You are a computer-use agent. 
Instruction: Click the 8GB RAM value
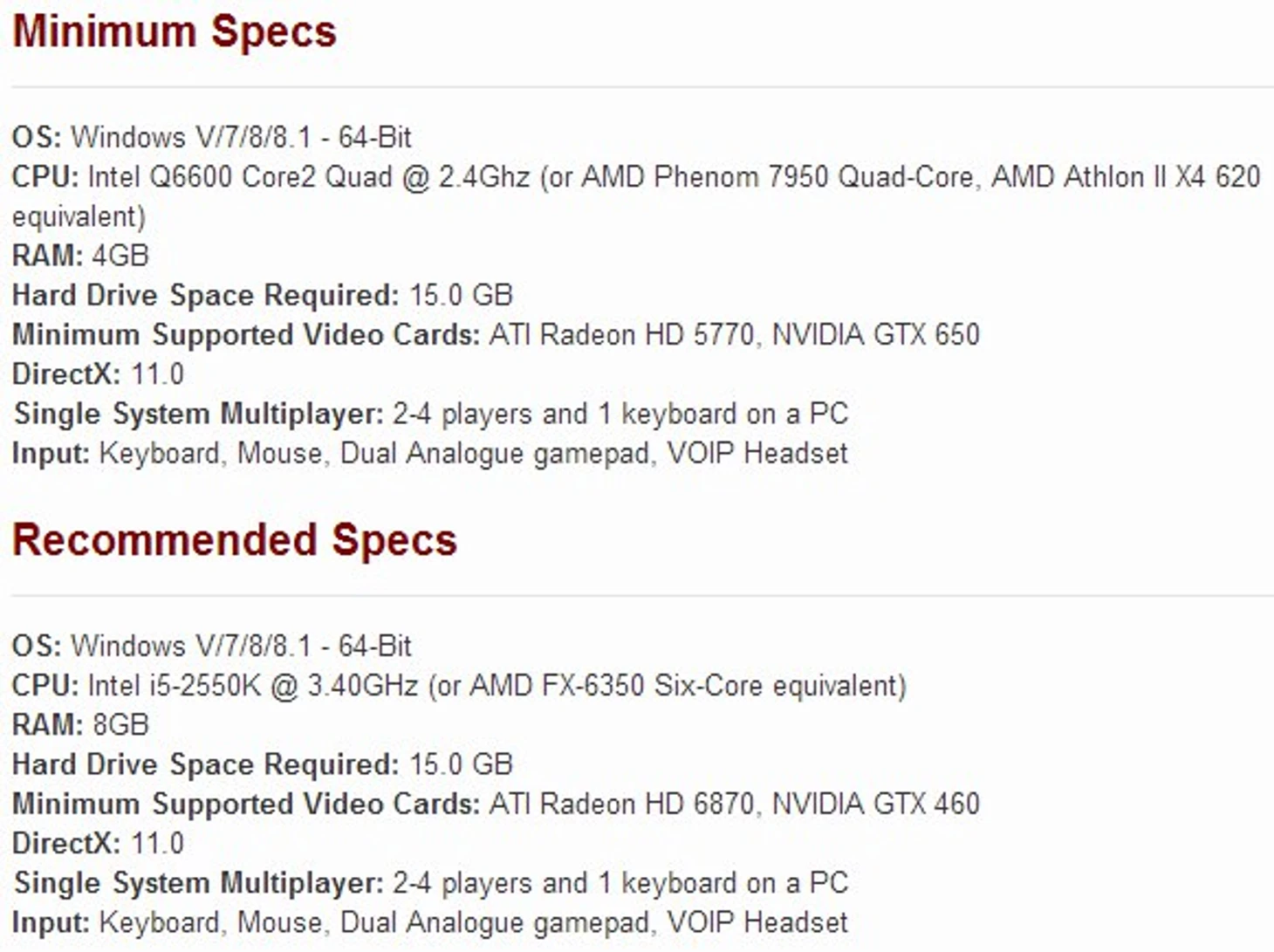click(x=120, y=724)
